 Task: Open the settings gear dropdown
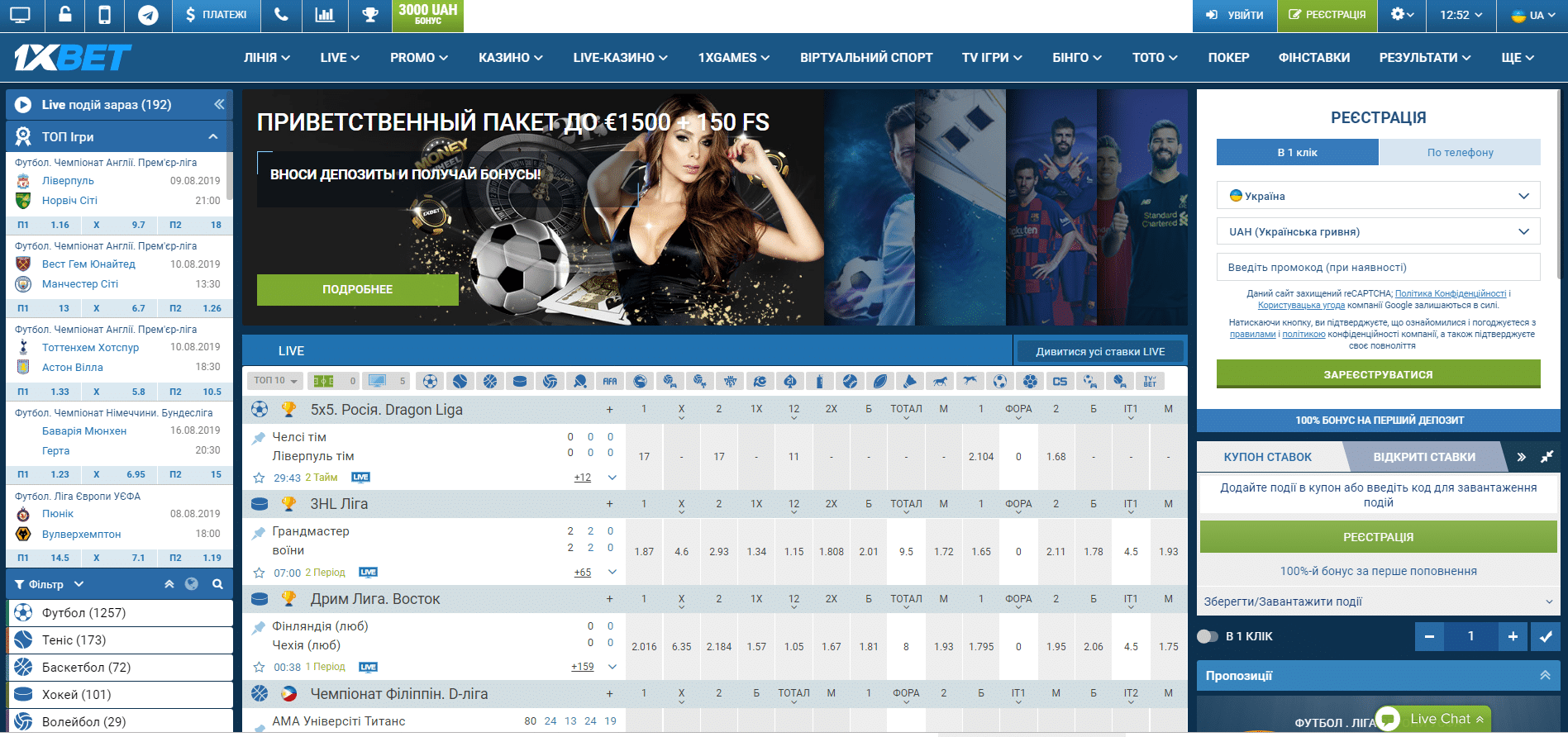coord(1402,15)
